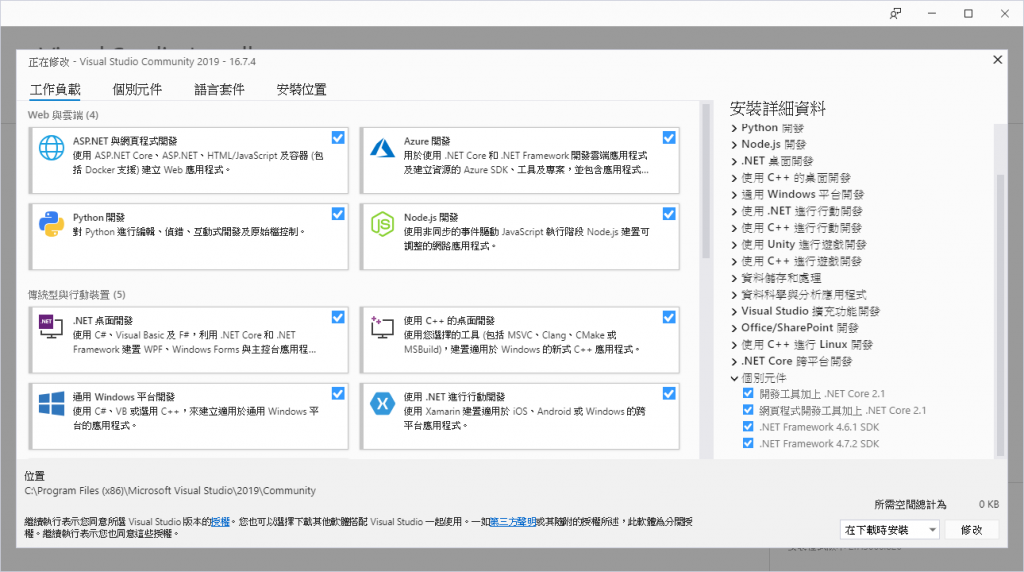Uncheck development tools plus .NET Core 2.1

tap(748, 393)
